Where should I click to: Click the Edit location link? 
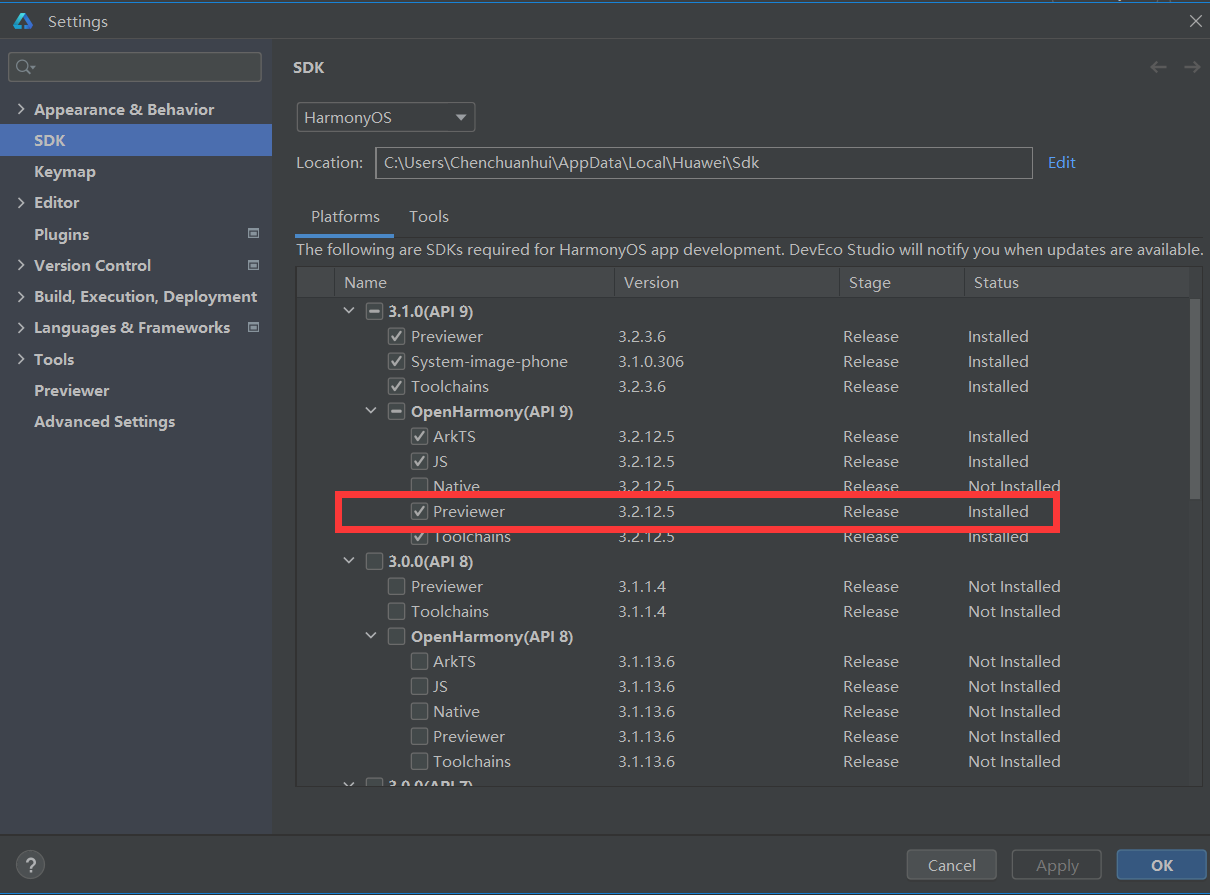tap(1062, 162)
